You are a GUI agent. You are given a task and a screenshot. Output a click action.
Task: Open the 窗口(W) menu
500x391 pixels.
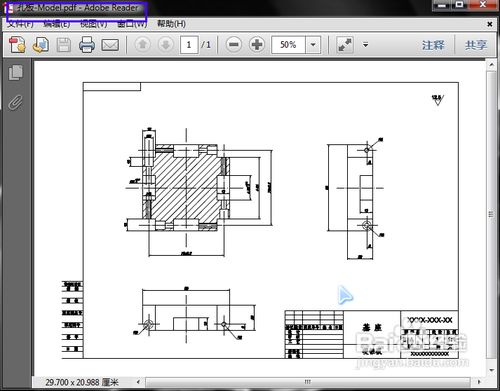pos(132,24)
